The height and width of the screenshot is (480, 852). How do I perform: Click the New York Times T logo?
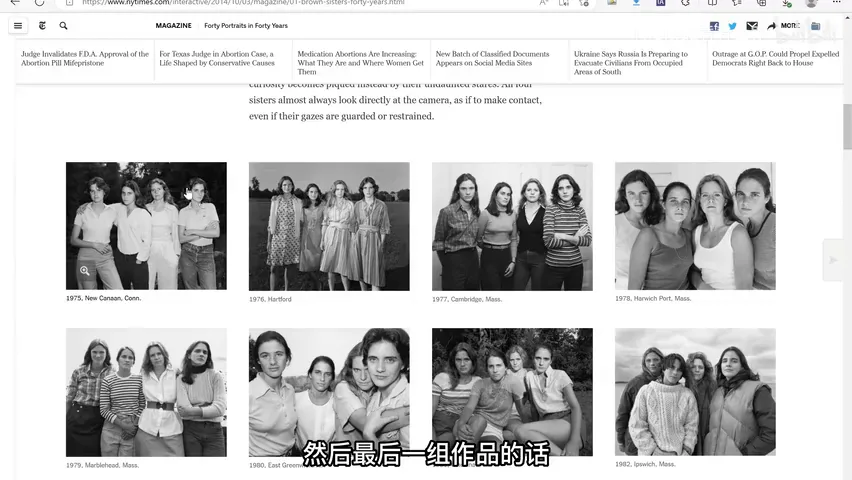(42, 26)
